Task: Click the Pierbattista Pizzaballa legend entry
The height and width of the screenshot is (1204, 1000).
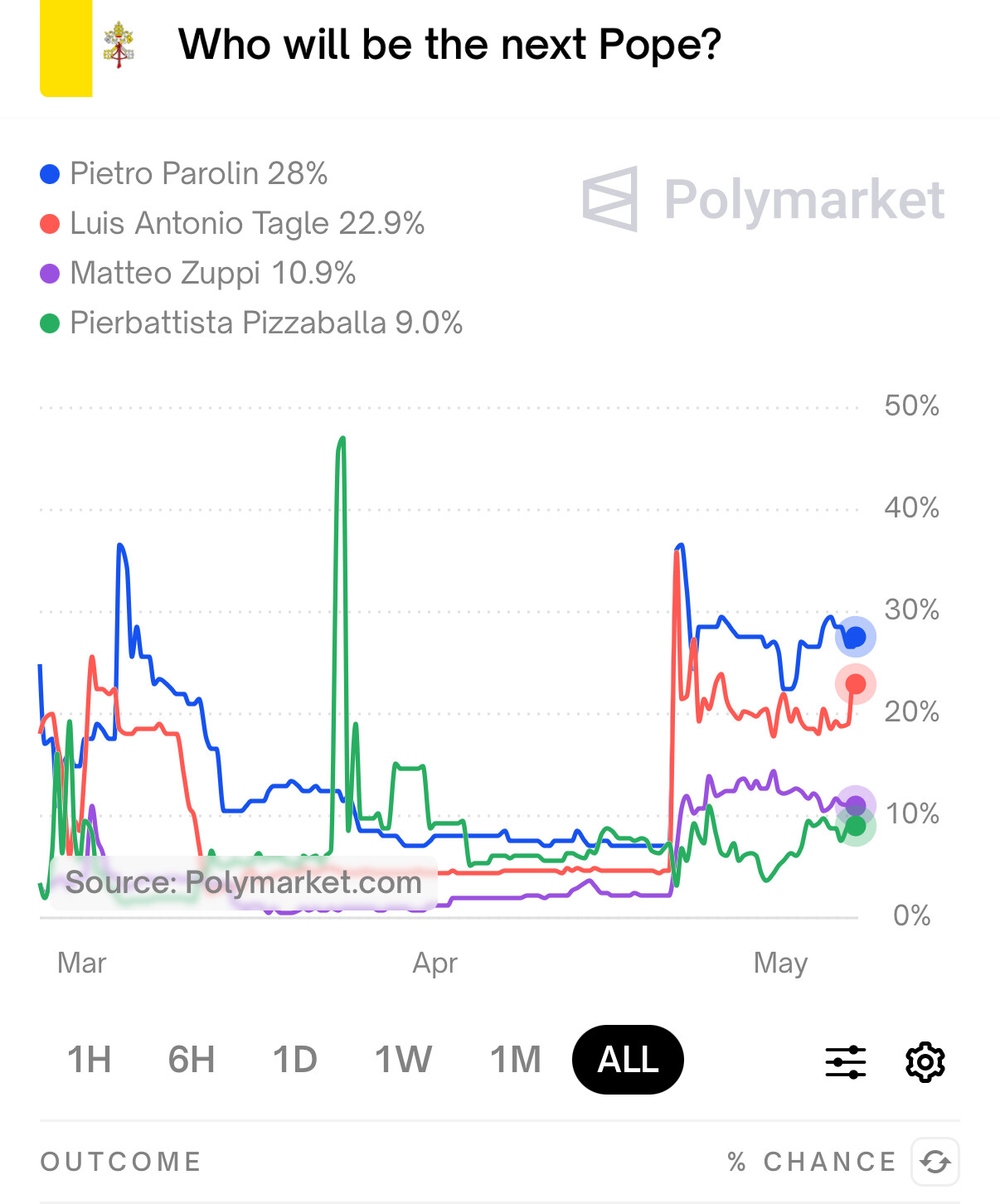Action: 251,323
